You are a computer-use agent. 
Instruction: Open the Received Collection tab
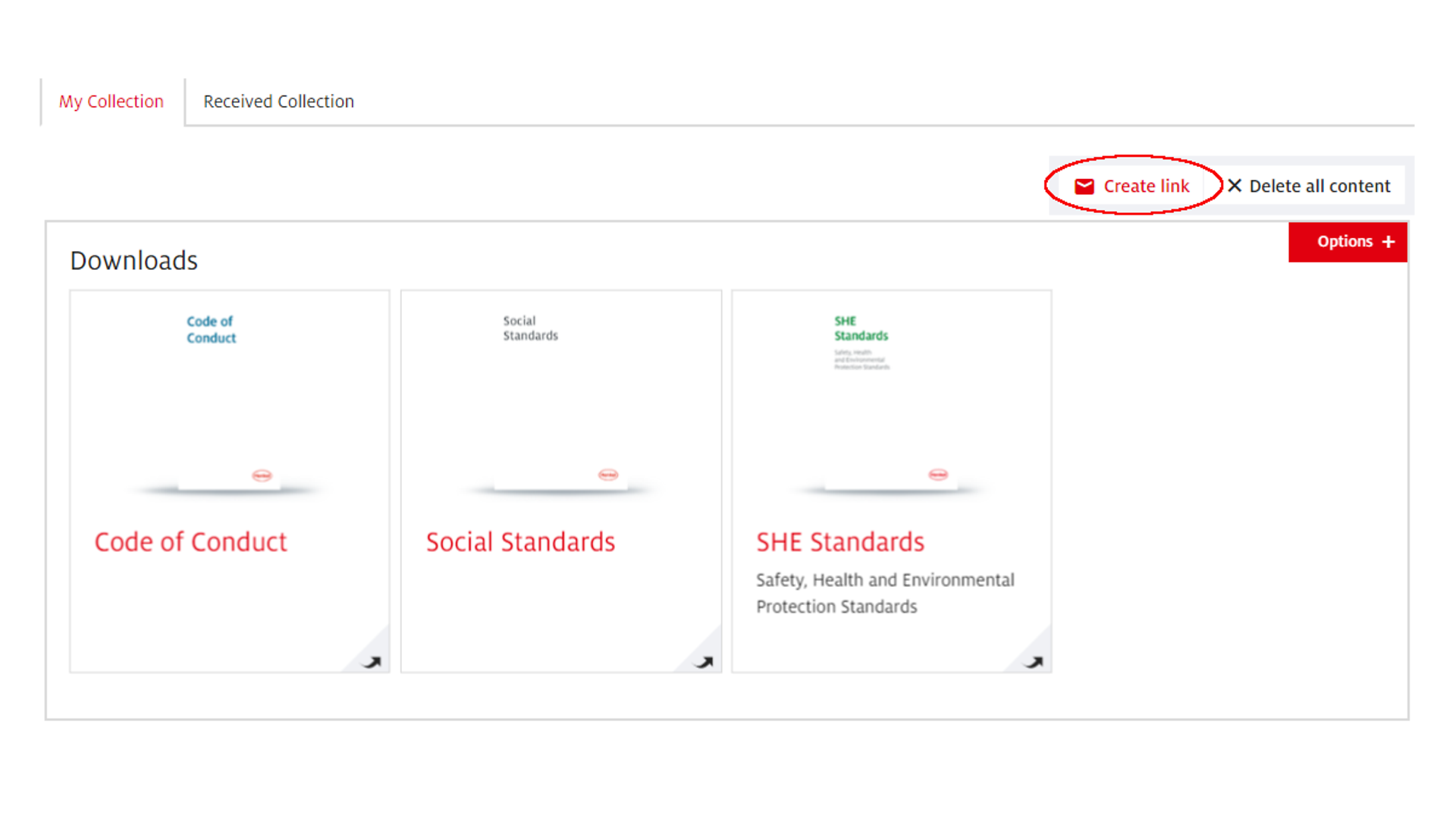278,102
